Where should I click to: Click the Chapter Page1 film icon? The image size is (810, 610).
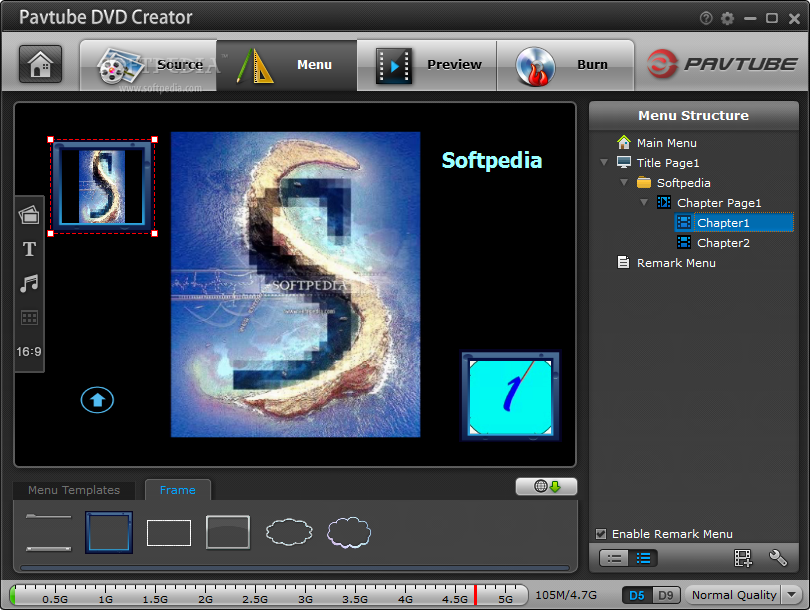pos(664,202)
